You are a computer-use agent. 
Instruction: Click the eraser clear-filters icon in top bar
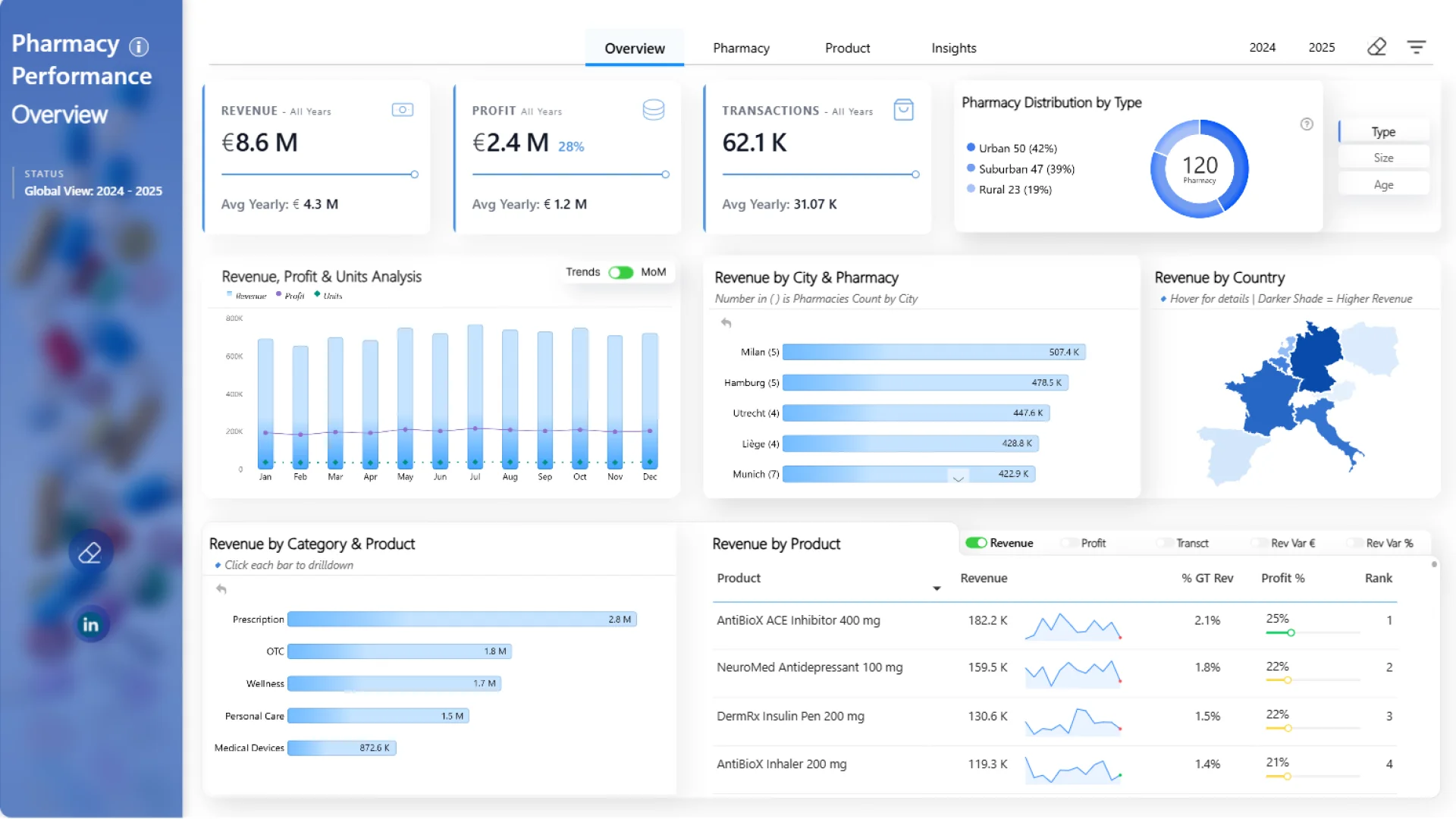[x=1376, y=47]
